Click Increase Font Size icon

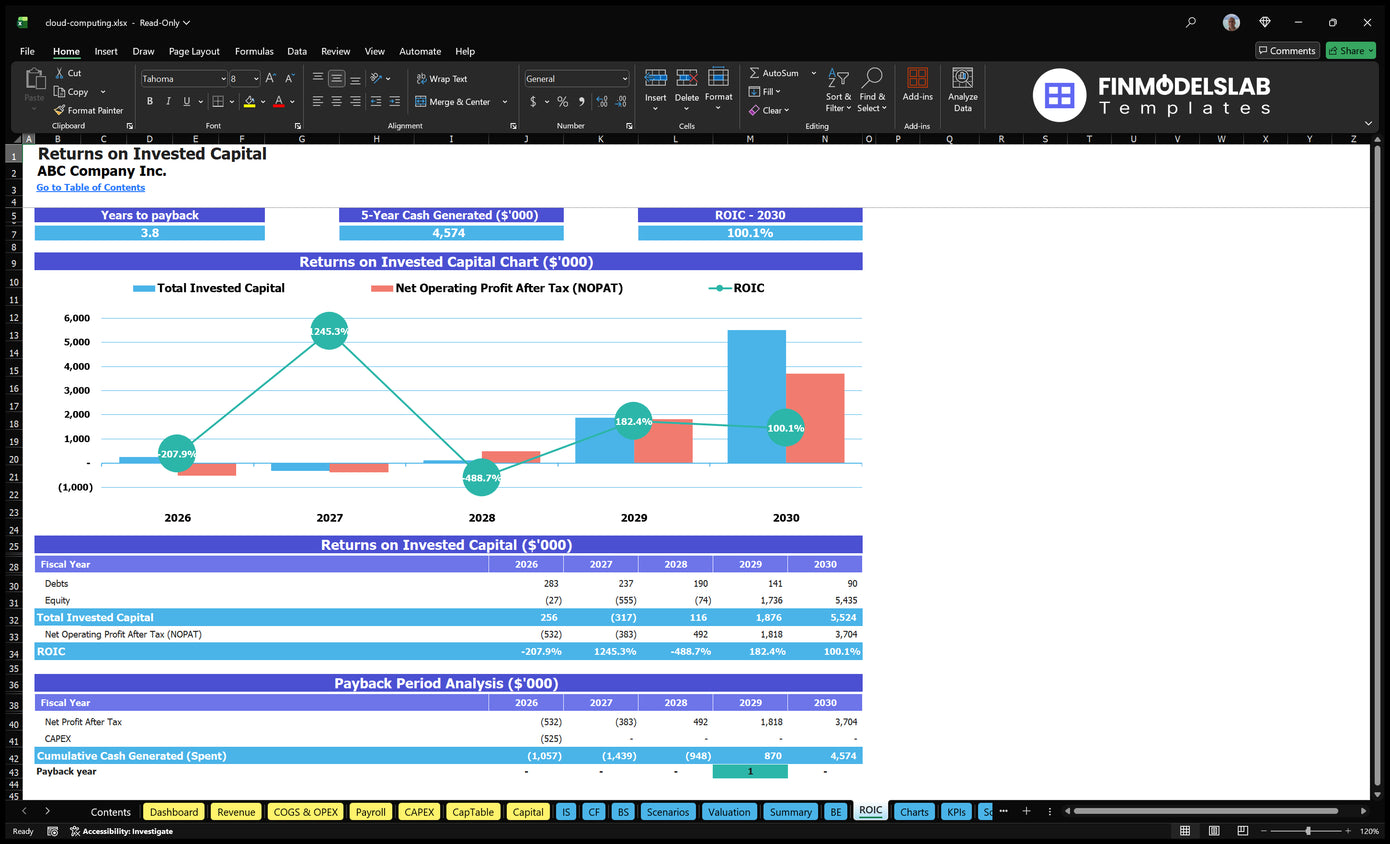pos(271,78)
